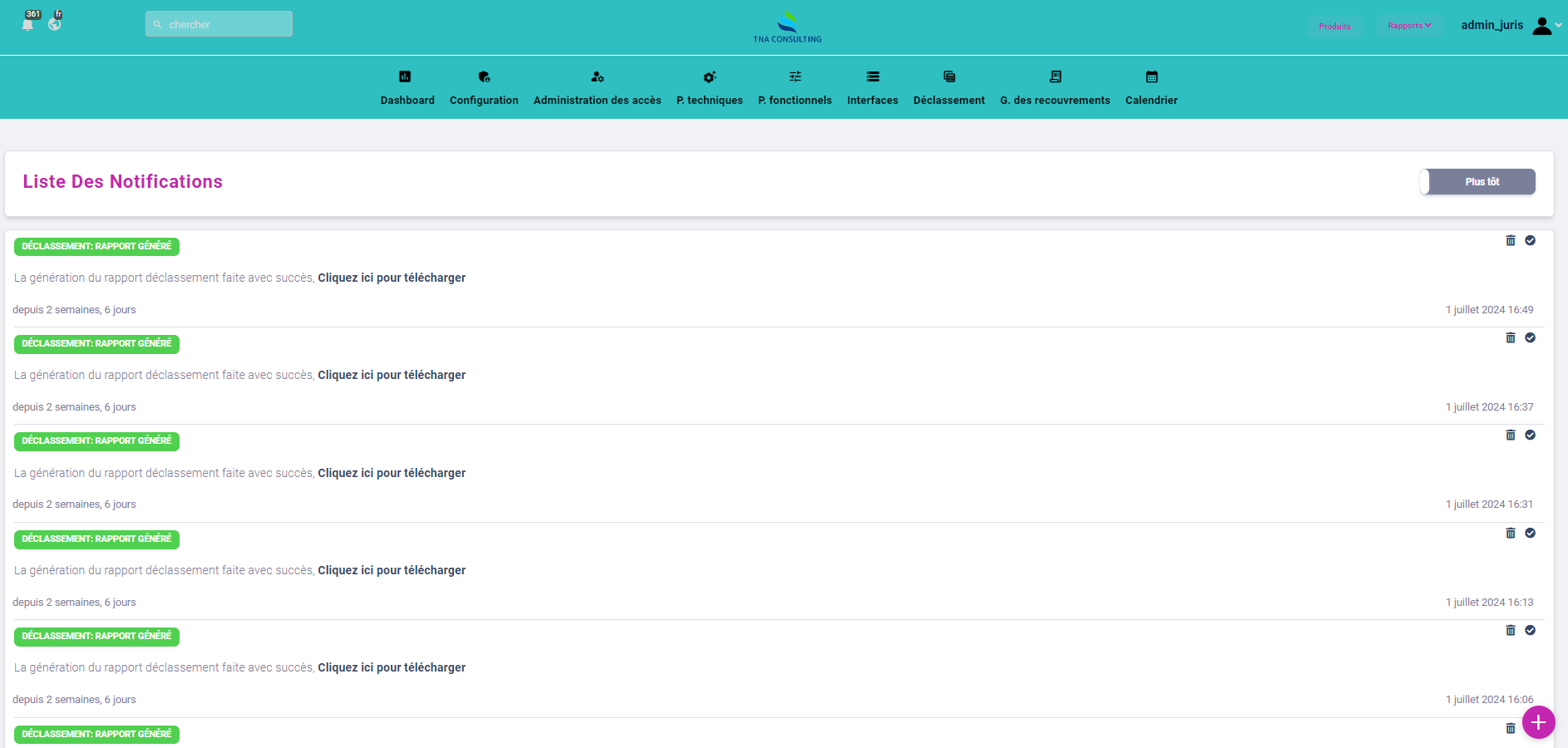Image resolution: width=1568 pixels, height=748 pixels.
Task: Open Administration des accès icon
Action: (x=597, y=76)
